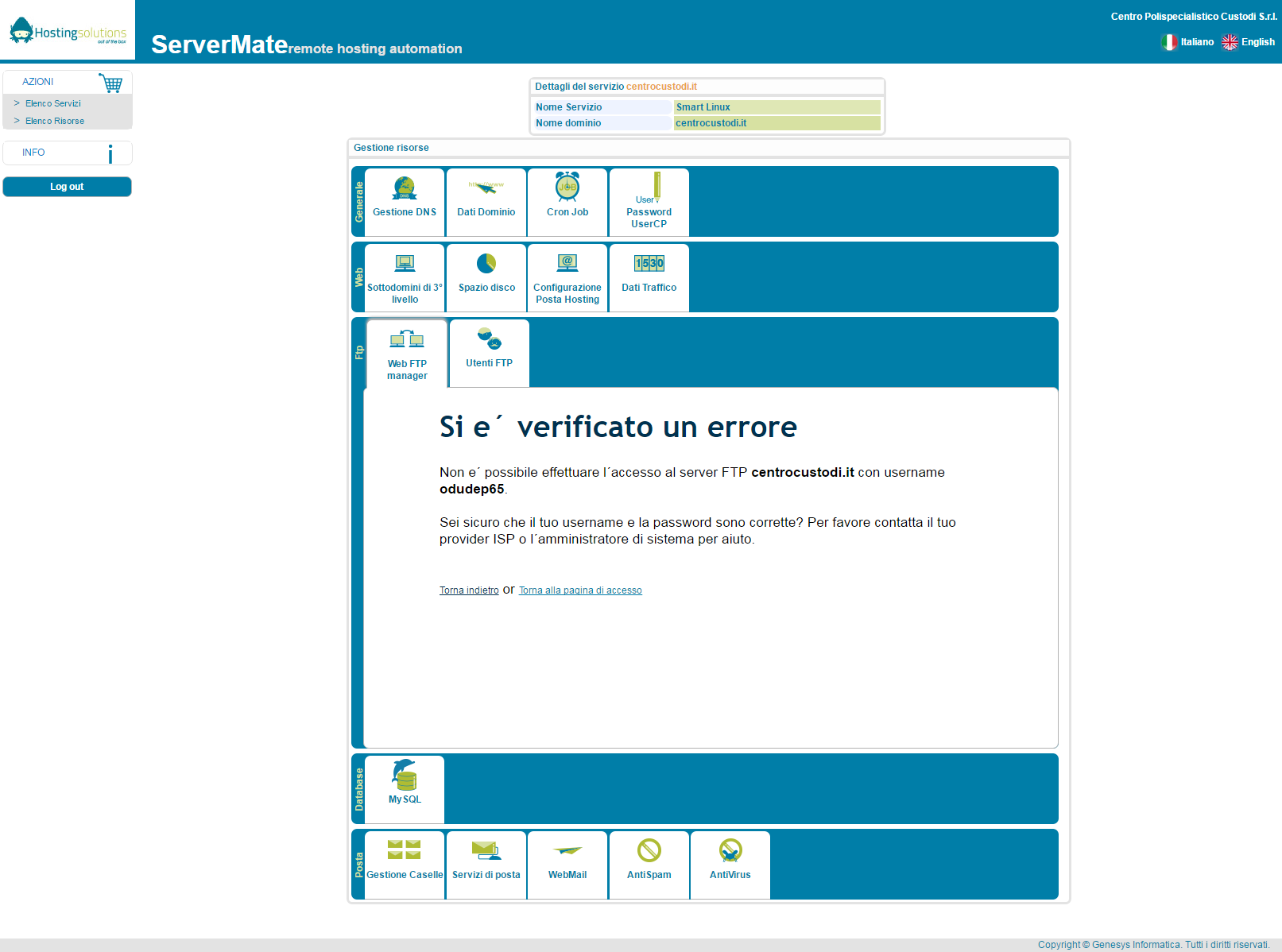Follow Torna alla pagina di accesso link
1282x952 pixels.
pos(580,590)
